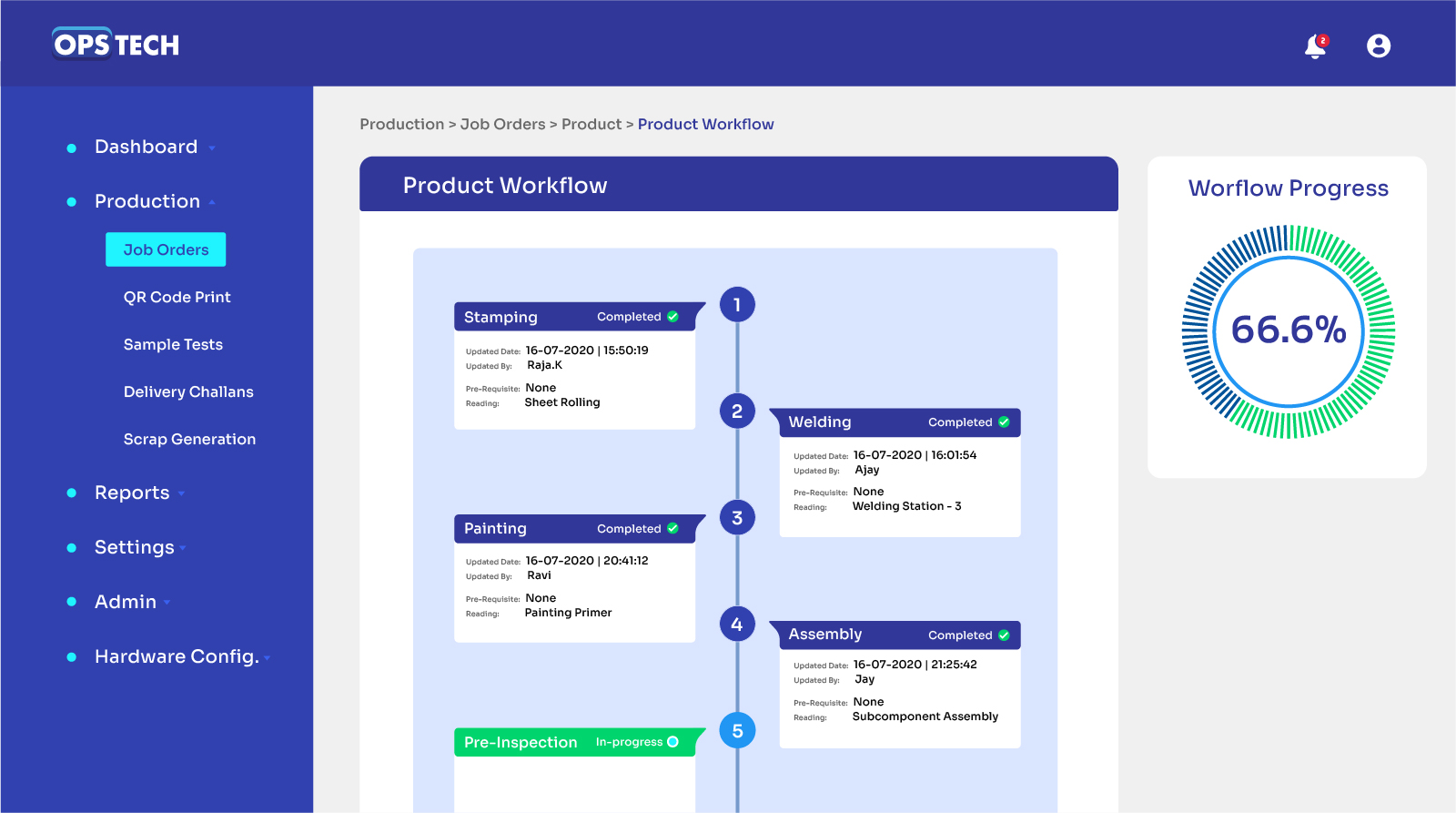Click the OPS TECH logo

(x=116, y=44)
